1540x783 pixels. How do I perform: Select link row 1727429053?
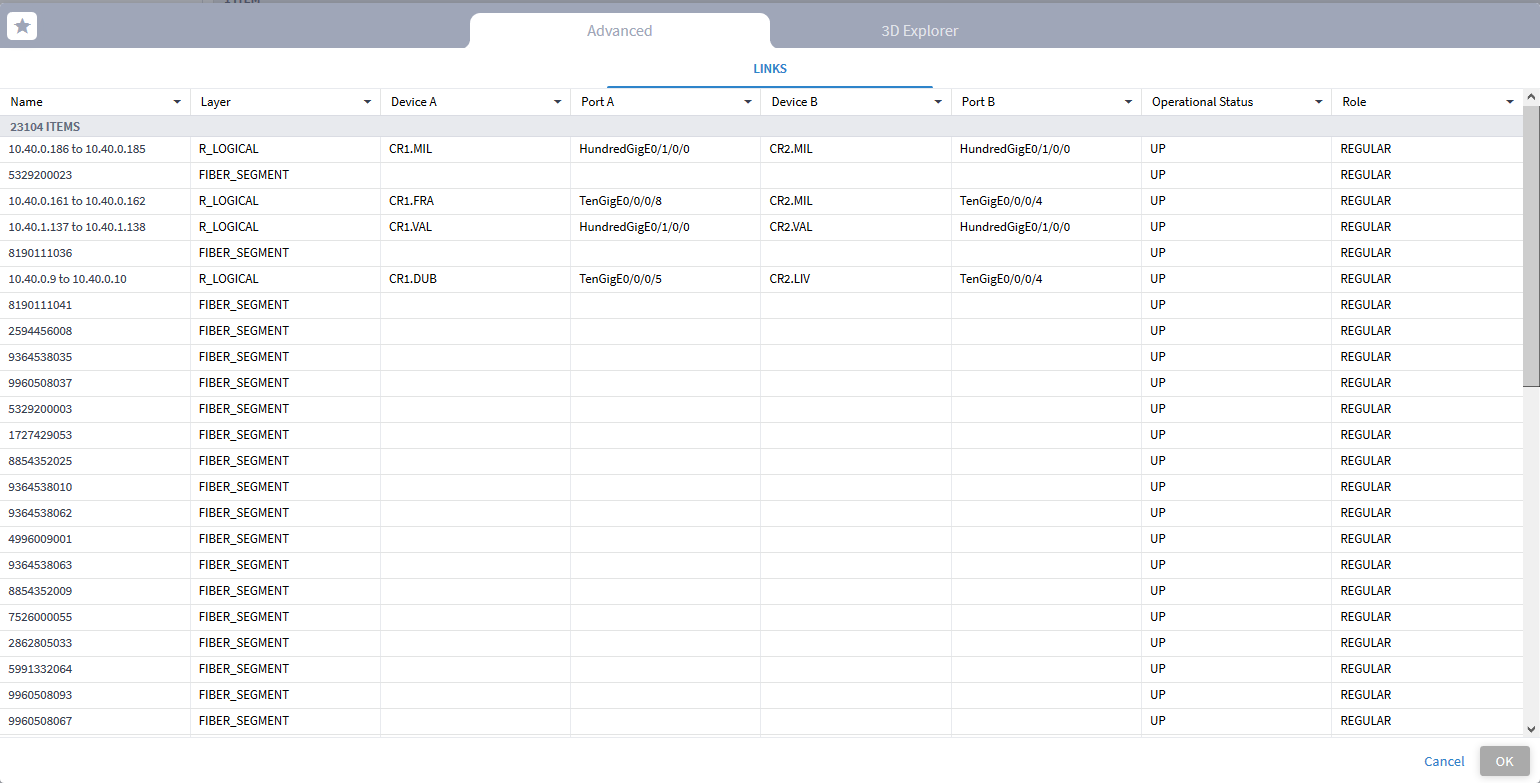coord(761,435)
